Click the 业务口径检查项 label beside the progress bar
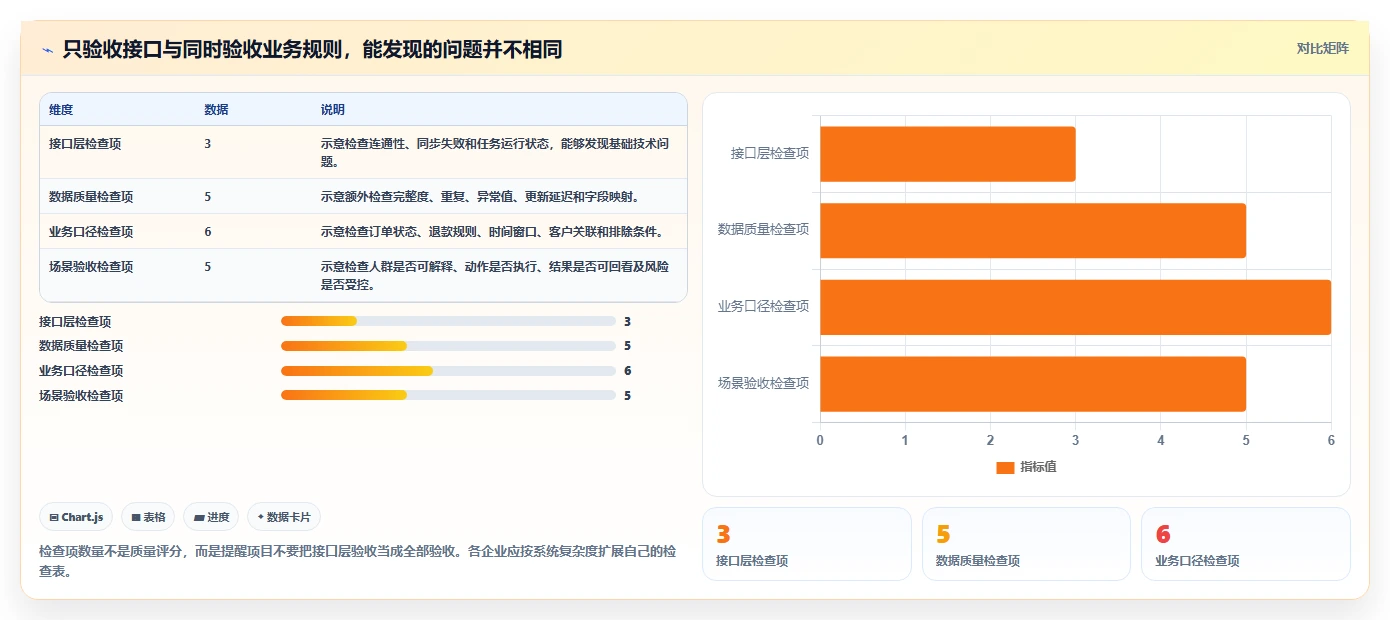This screenshot has height=620, width=1390. [x=81, y=371]
